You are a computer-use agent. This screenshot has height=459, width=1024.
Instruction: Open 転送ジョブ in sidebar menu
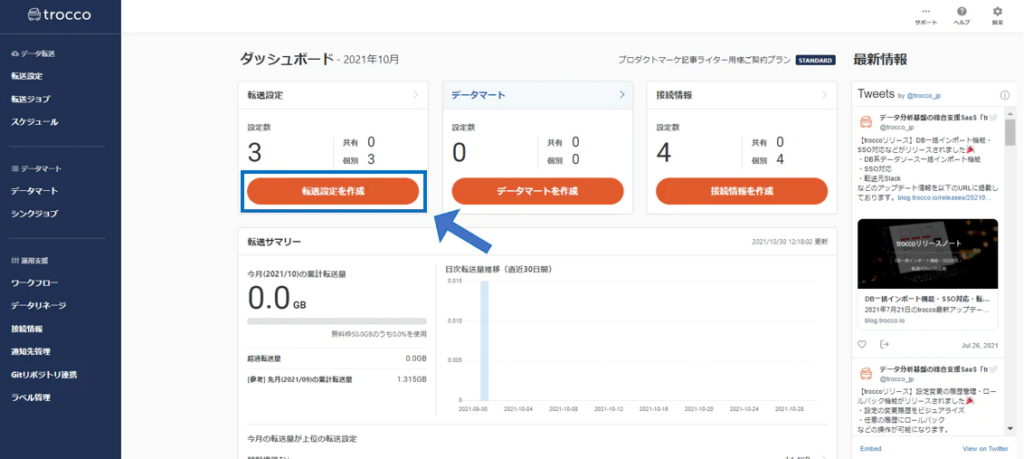coord(34,99)
